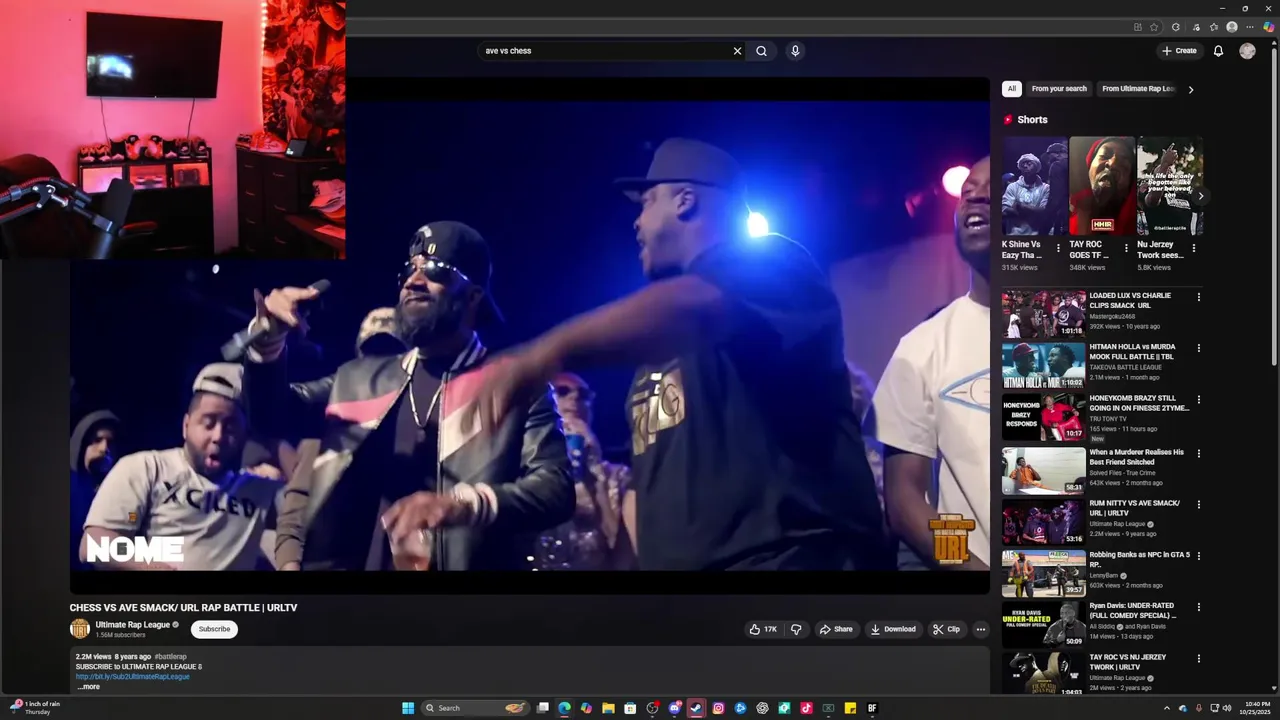Click the Windows taskbar Search box
Image resolution: width=1280 pixels, height=720 pixels.
tap(475, 708)
